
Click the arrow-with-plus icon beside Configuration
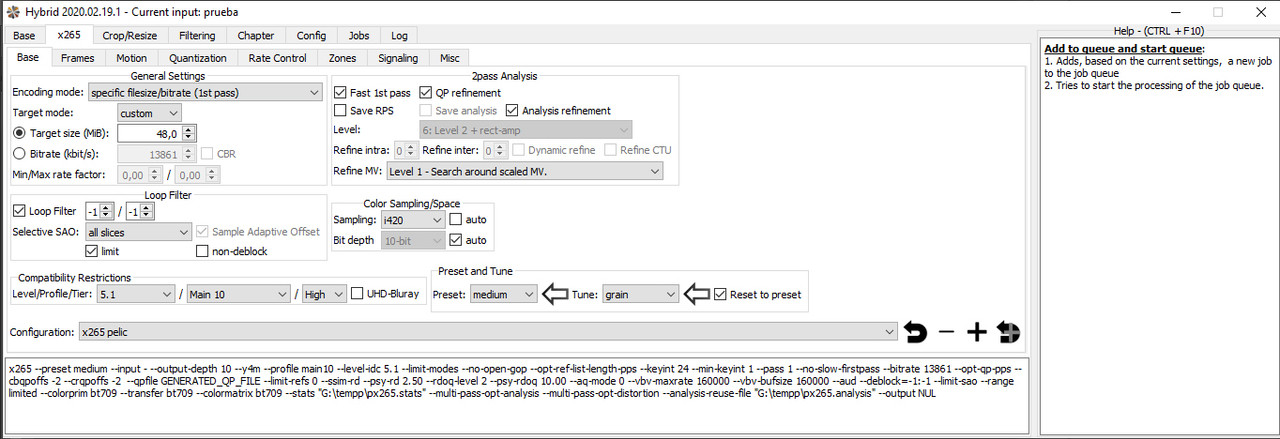click(x=1008, y=332)
